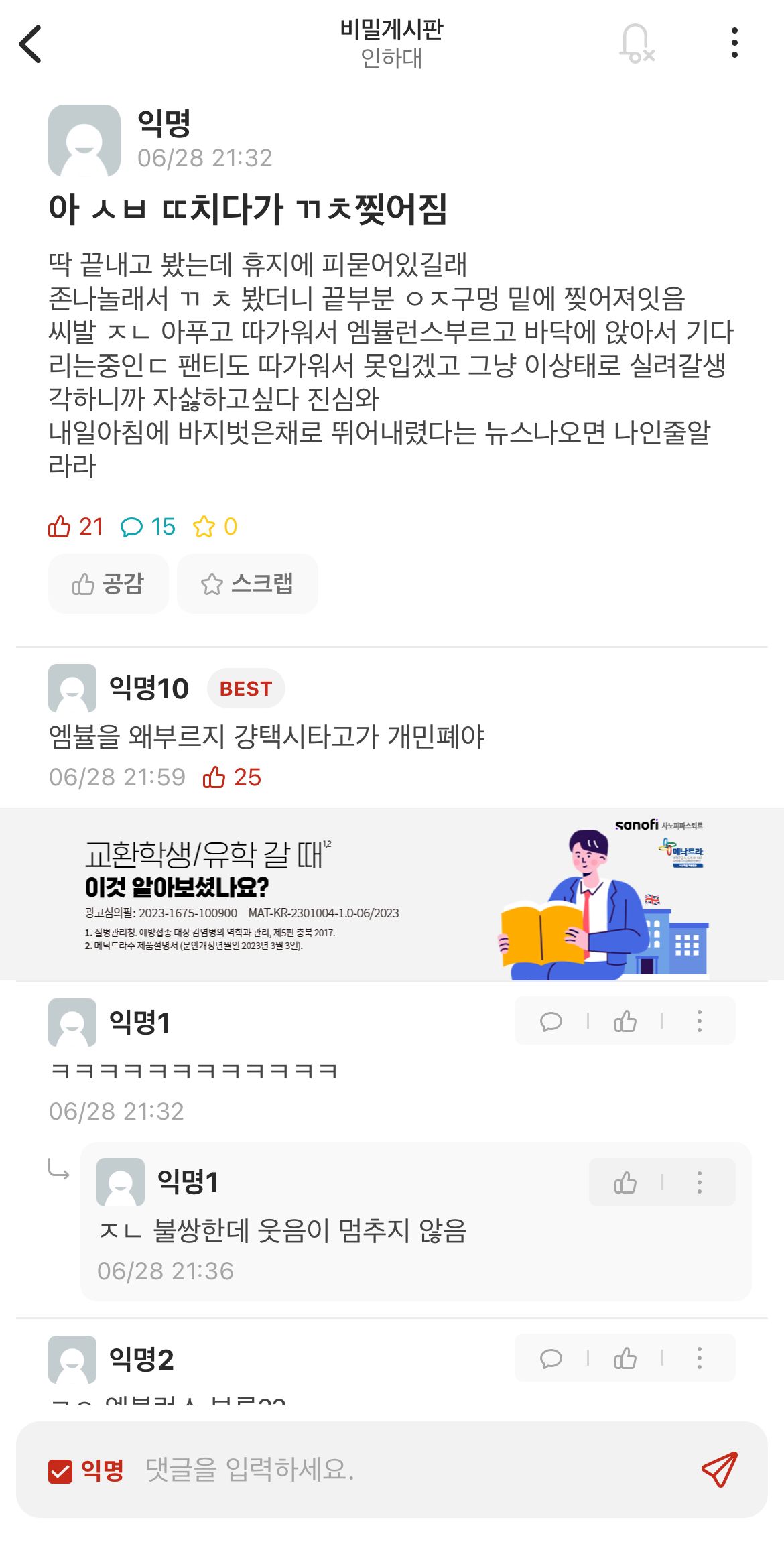The image size is (784, 1548).
Task: Open the three-dot menu in the header
Action: (735, 43)
